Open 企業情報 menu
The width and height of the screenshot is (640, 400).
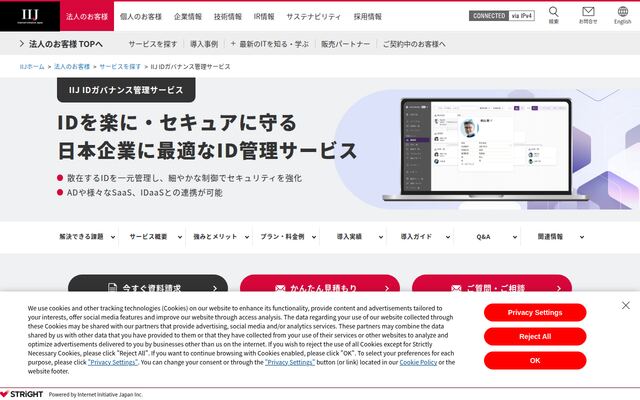coord(188,17)
